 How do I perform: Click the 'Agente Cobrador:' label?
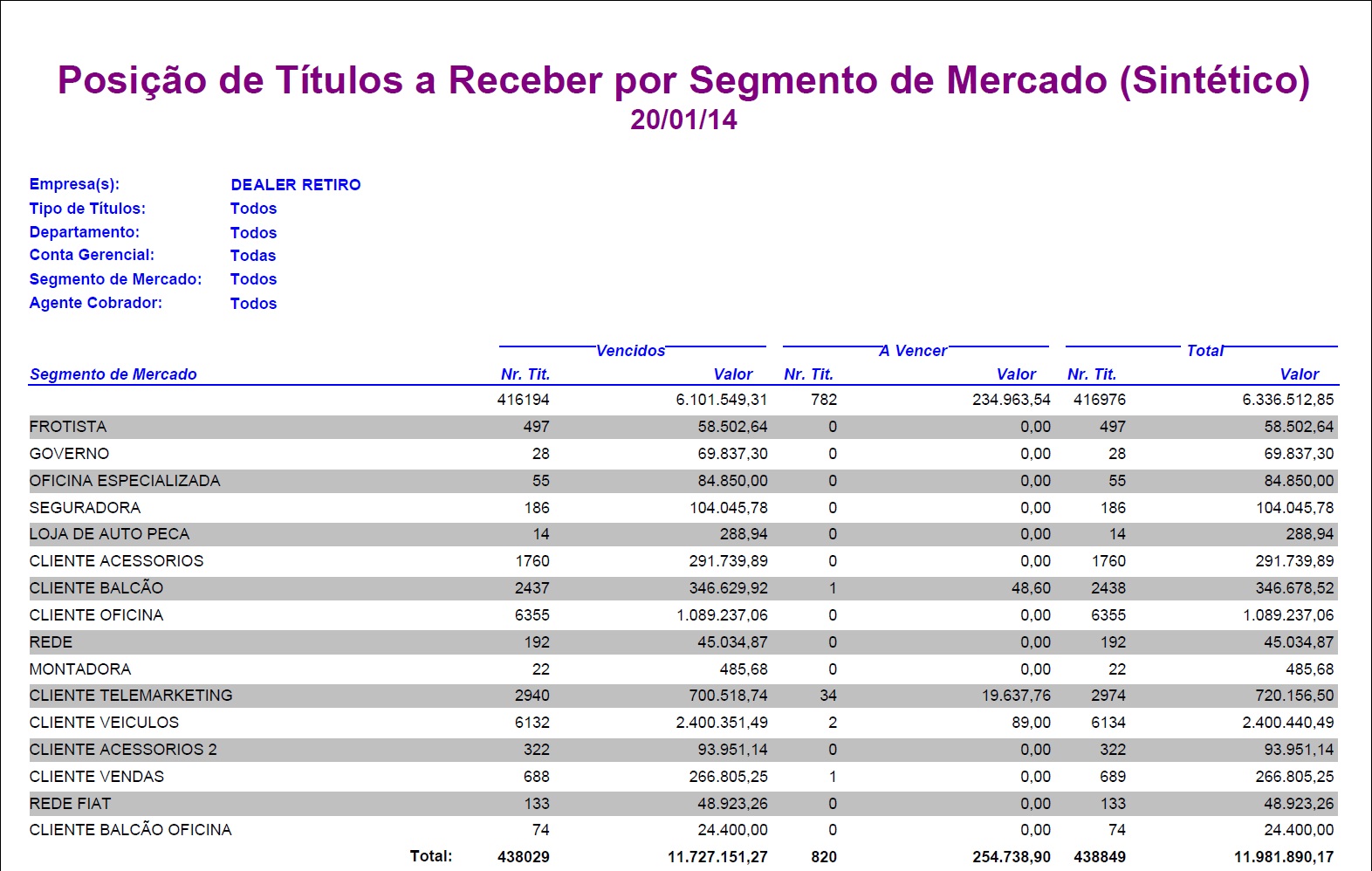pos(95,303)
